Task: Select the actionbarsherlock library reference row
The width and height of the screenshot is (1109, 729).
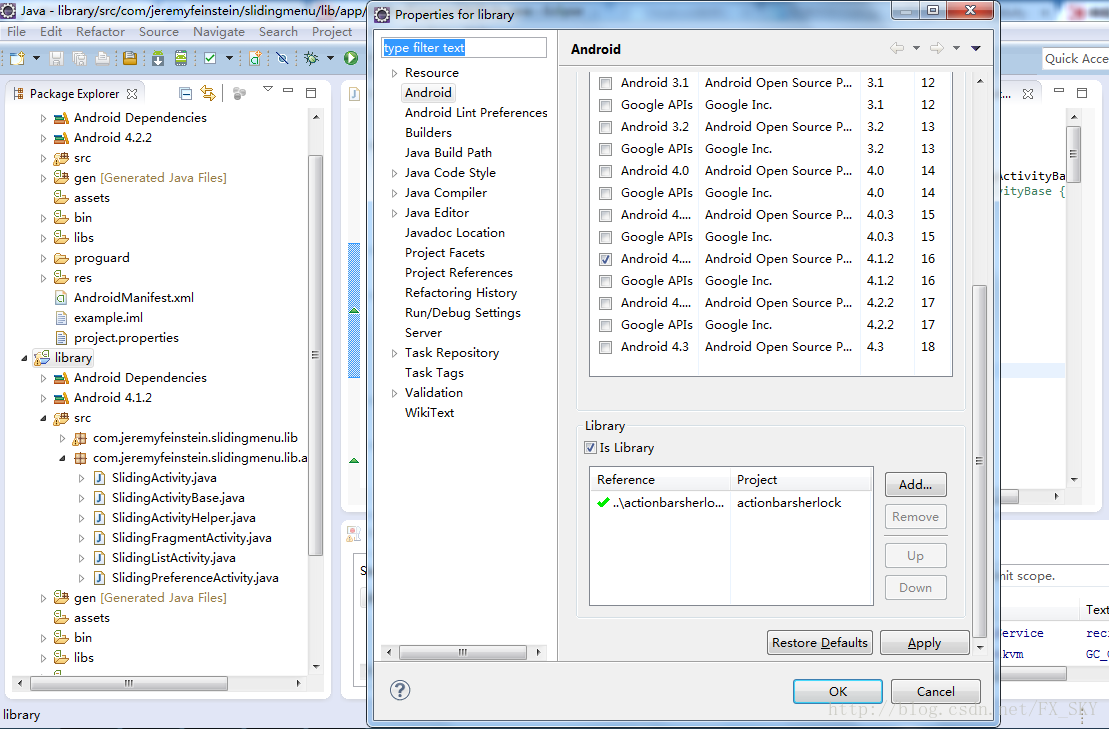Action: tap(731, 503)
